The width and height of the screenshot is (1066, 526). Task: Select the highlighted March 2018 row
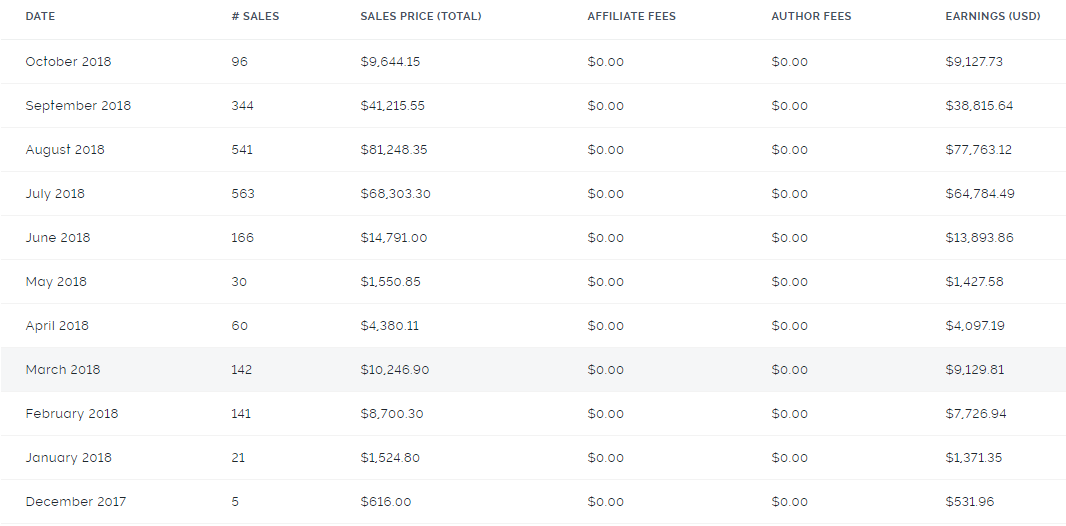click(x=533, y=370)
